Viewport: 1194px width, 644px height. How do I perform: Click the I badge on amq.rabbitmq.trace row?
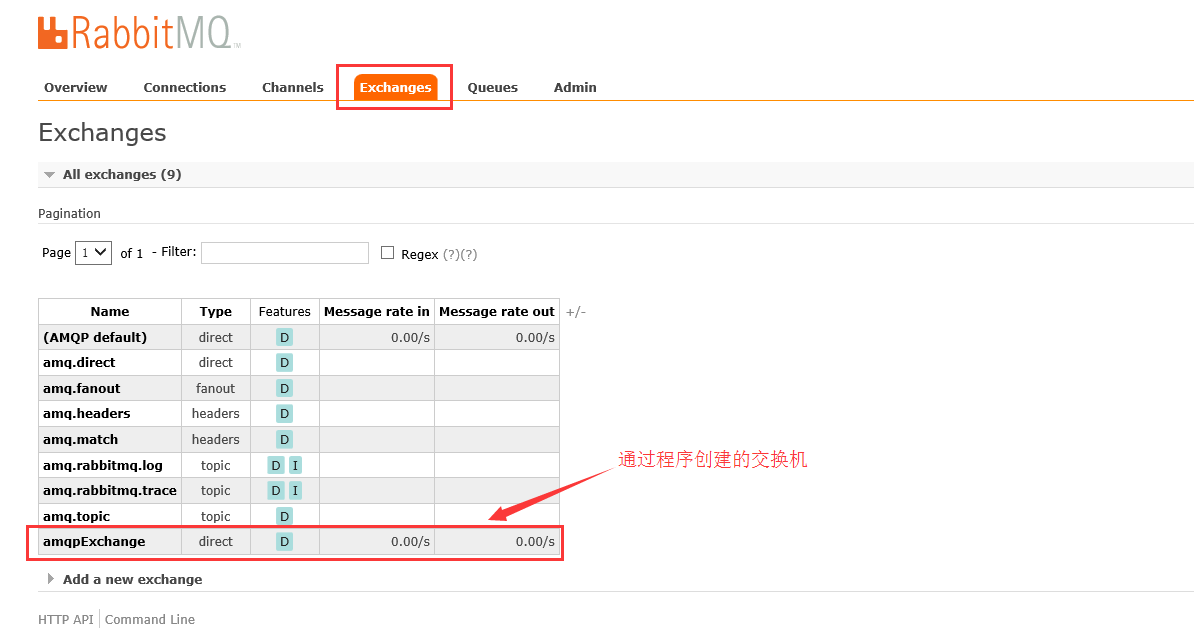click(295, 491)
